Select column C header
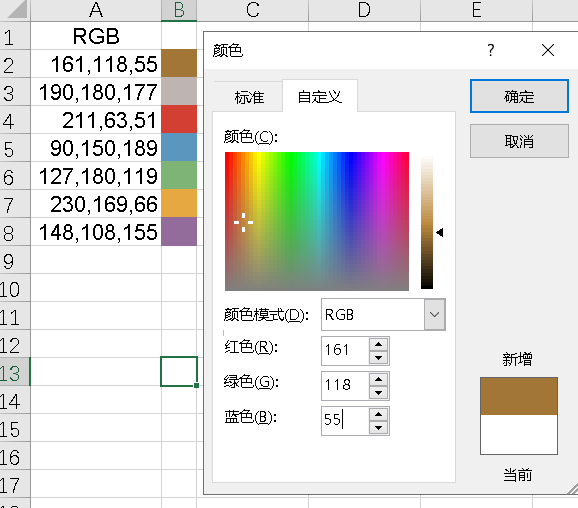Image resolution: width=578 pixels, height=508 pixels. (253, 10)
